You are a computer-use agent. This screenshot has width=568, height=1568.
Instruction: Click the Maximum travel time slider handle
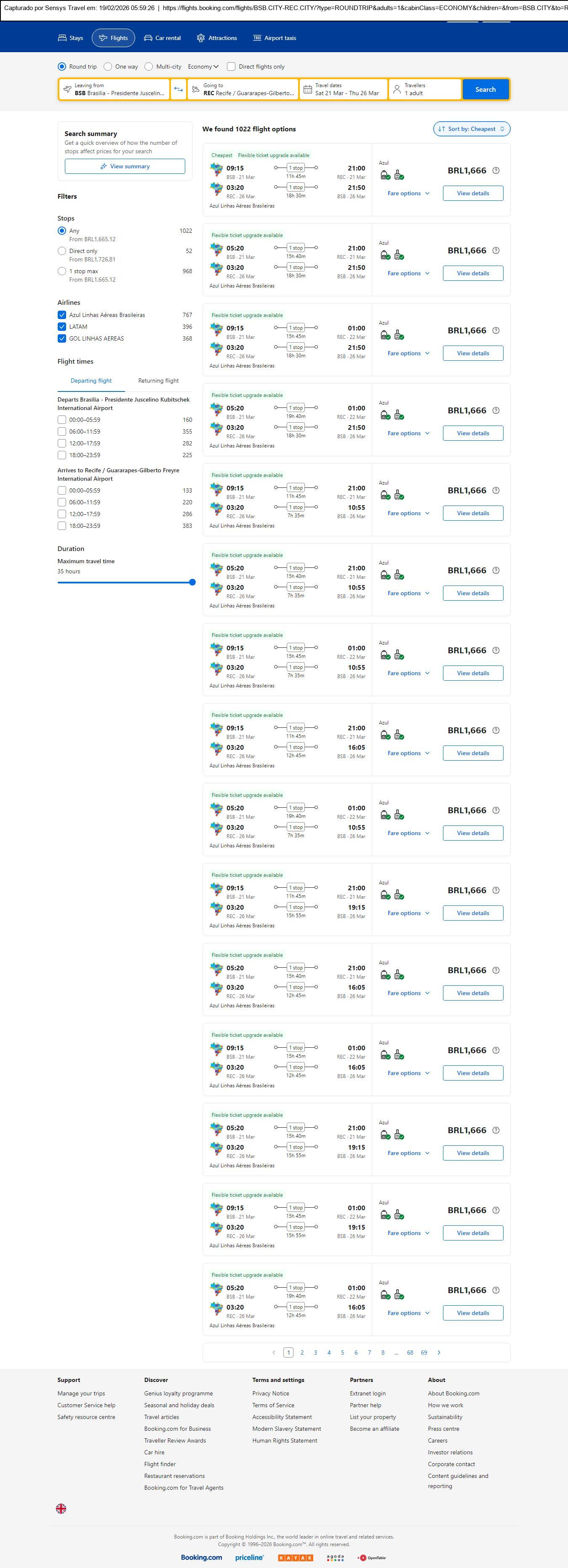click(192, 583)
